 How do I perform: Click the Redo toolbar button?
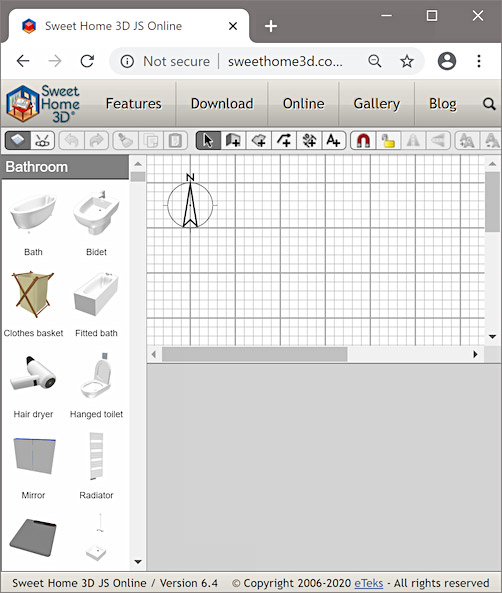click(96, 141)
